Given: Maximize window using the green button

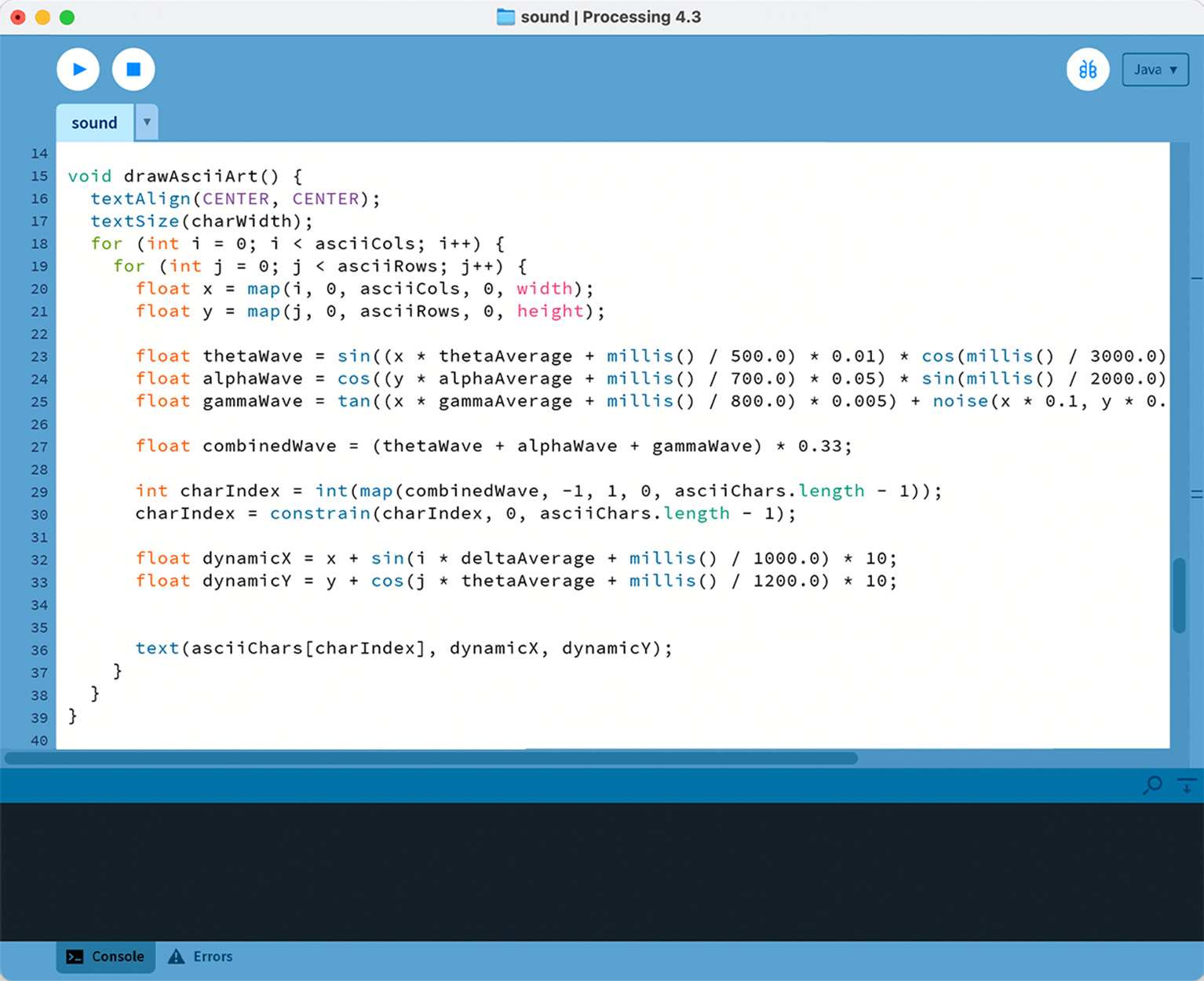Looking at the screenshot, I should click(67, 16).
